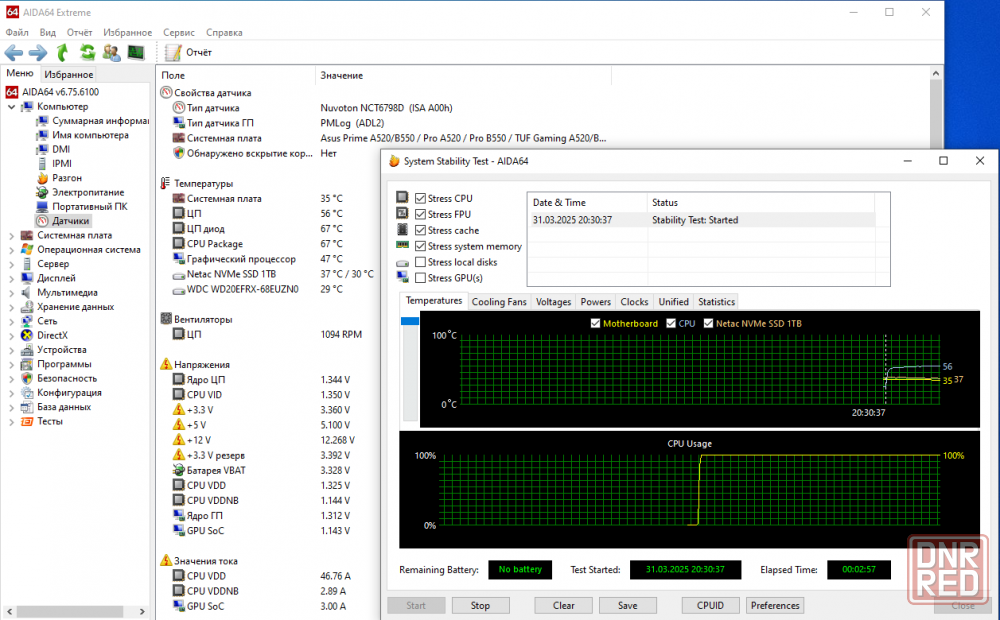Click the Save button
This screenshot has height=620, width=1000.
click(628, 605)
